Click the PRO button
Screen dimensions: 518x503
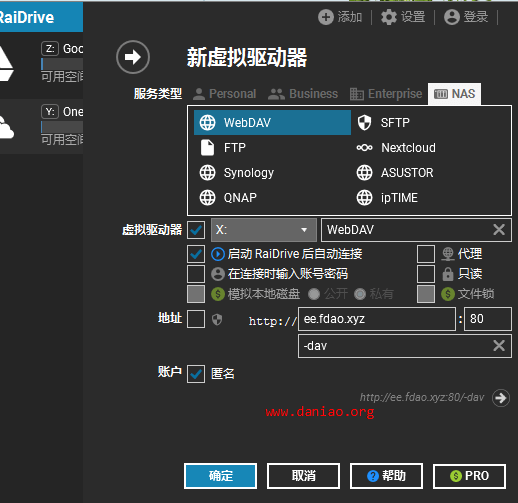click(469, 476)
